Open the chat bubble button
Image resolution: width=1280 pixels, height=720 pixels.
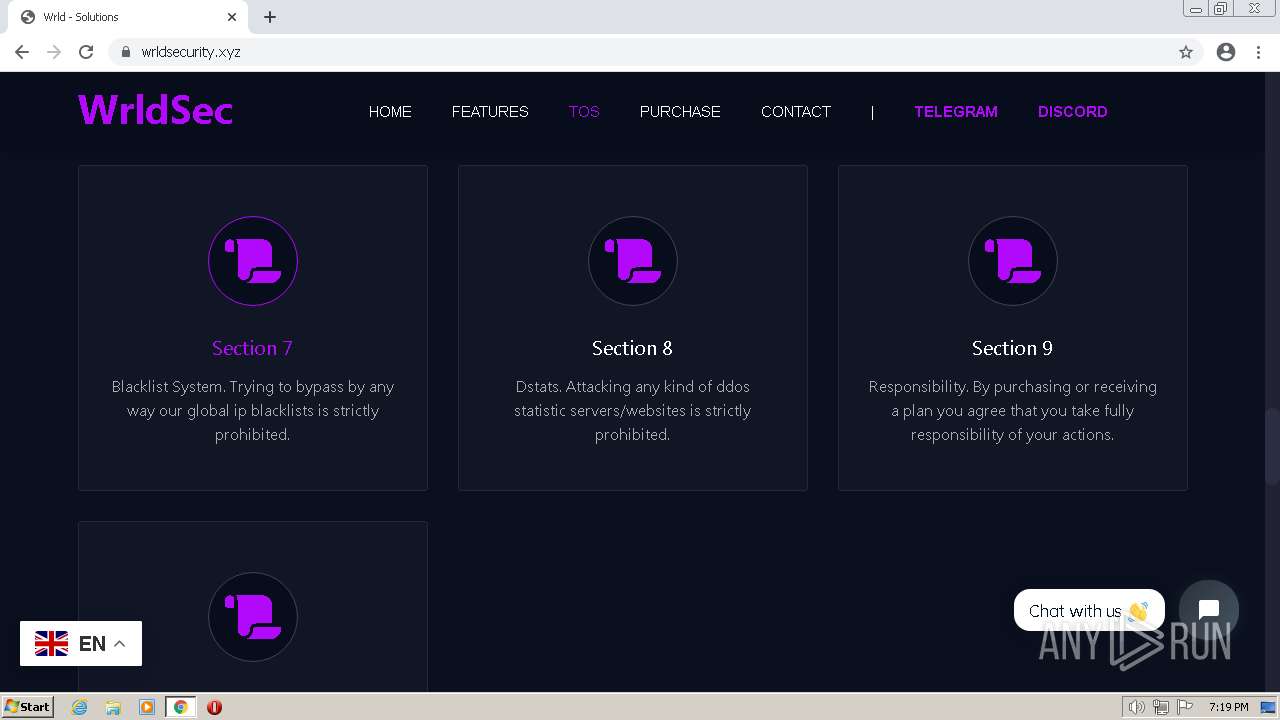click(1209, 610)
